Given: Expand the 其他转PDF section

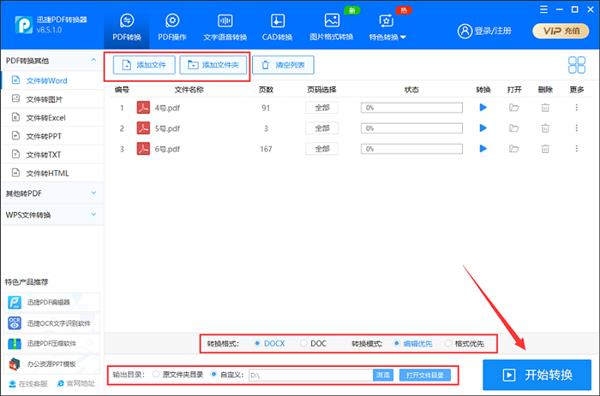Looking at the screenshot, I should pyautogui.click(x=51, y=193).
